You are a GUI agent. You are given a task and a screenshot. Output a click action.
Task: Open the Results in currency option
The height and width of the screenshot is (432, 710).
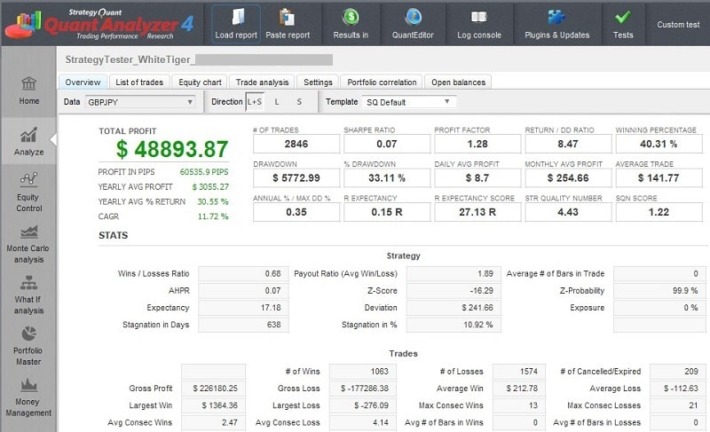click(x=351, y=17)
